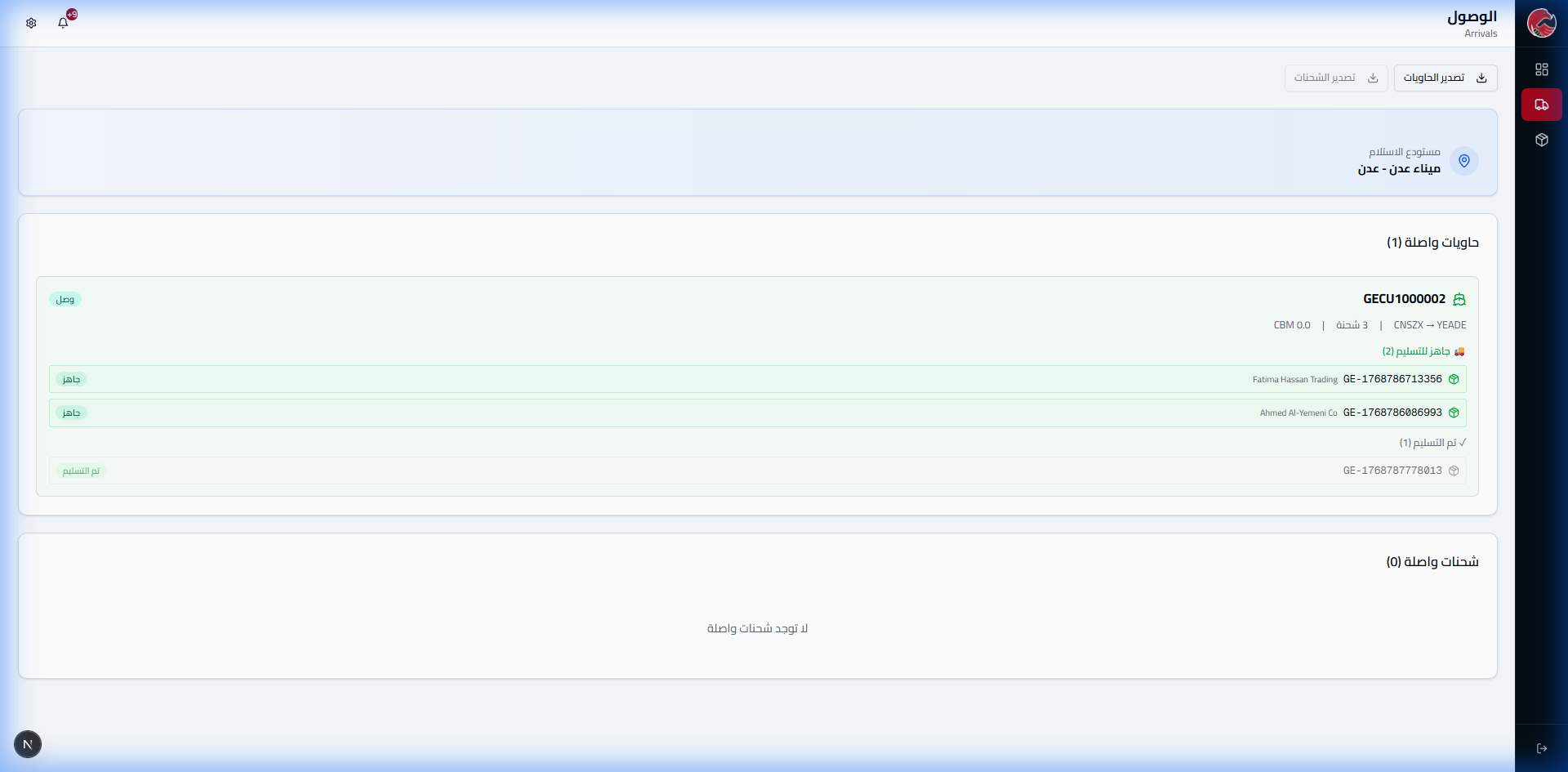Select the Arrivals truck icon in sidebar
Viewport: 1568px width, 772px height.
(1541, 105)
